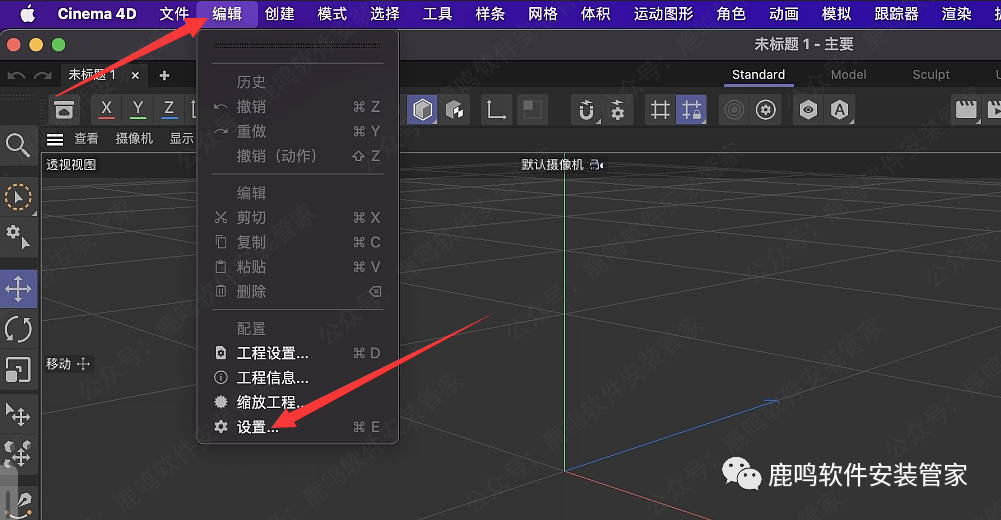This screenshot has height=520, width=1001.
Task: Click the overlapping squares viewport icon
Action: point(532,110)
